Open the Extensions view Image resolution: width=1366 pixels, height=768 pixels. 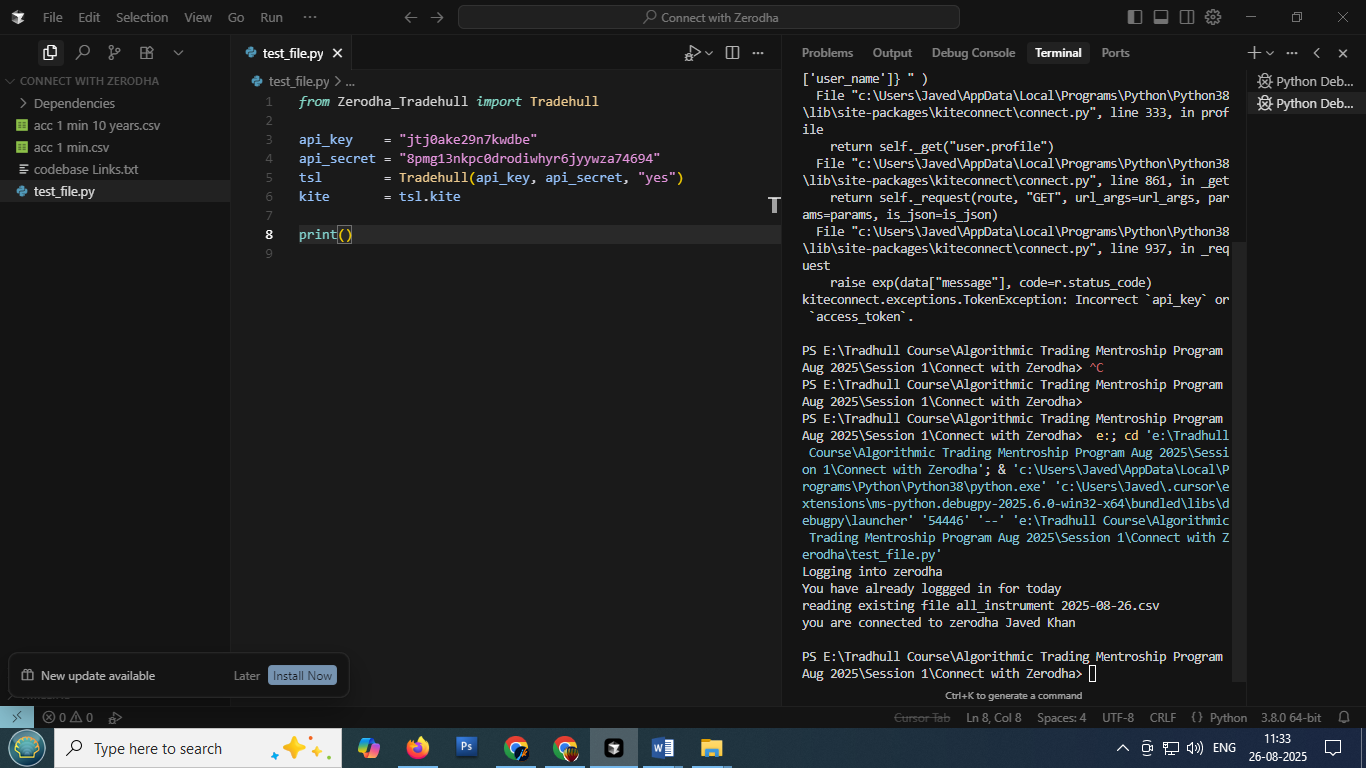(146, 53)
